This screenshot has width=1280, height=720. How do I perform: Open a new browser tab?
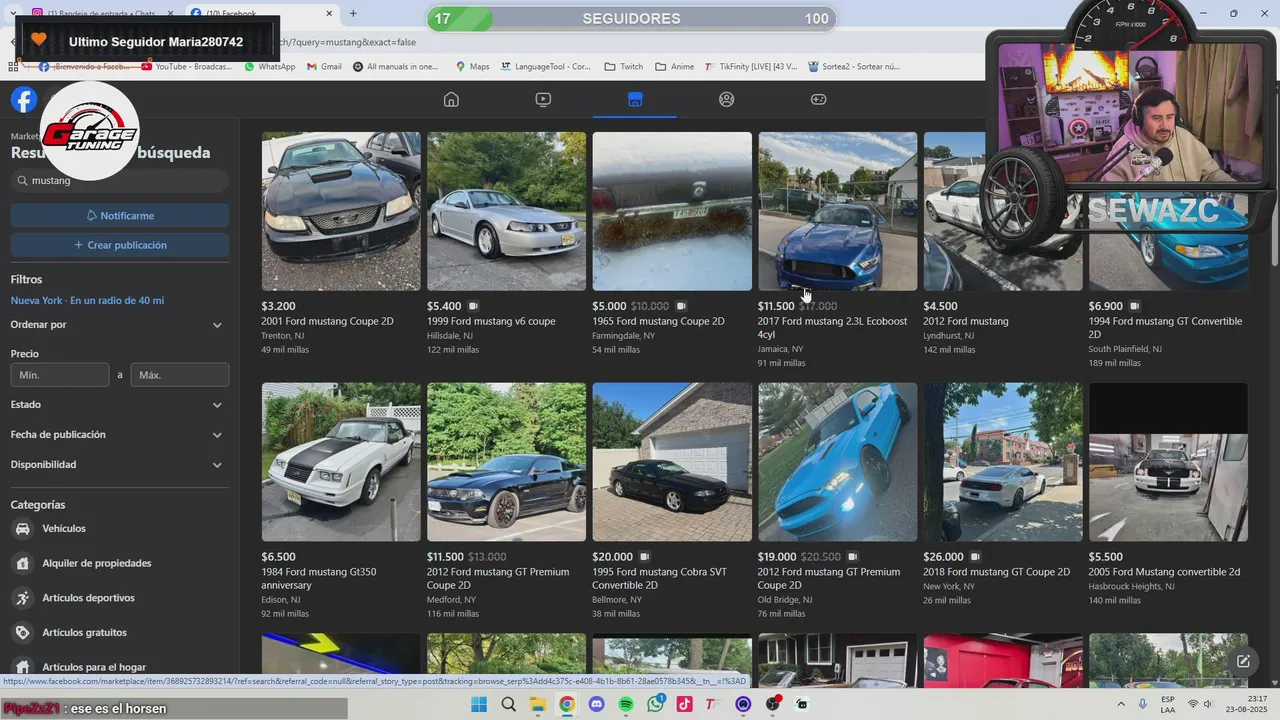[353, 13]
